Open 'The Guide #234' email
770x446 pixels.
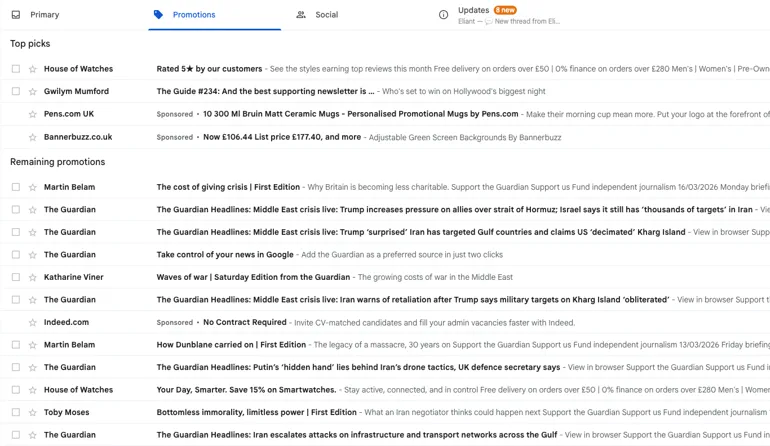point(265,92)
